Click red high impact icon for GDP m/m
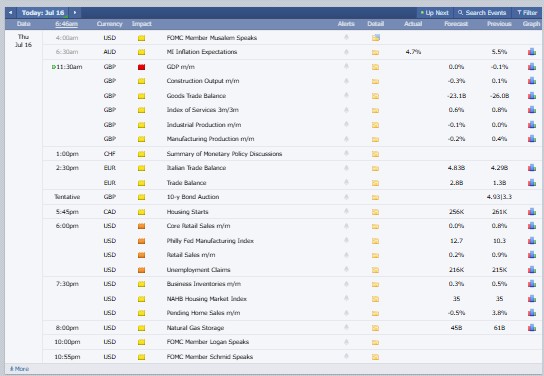This screenshot has width=544, height=376. [x=141, y=67]
